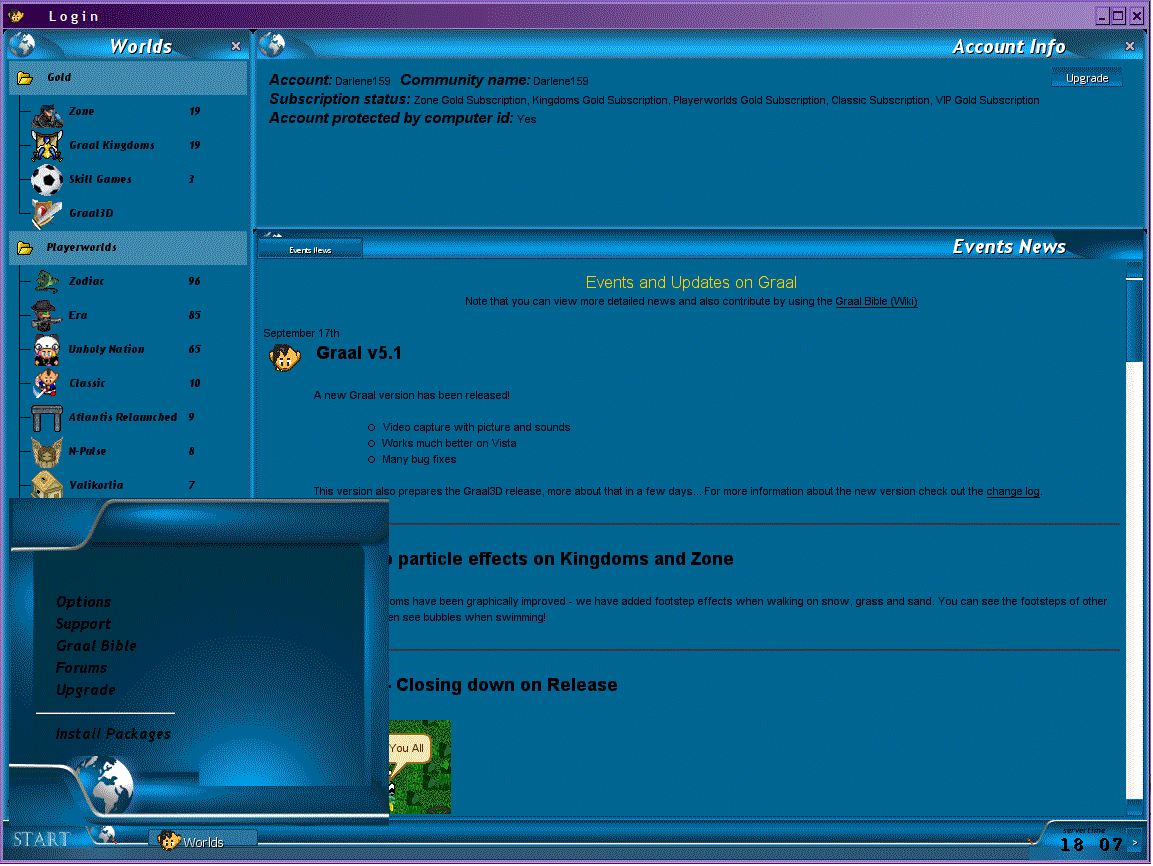The height and width of the screenshot is (866, 1153).
Task: Click the globe icon in Worlds panel header
Action: pyautogui.click(x=23, y=45)
